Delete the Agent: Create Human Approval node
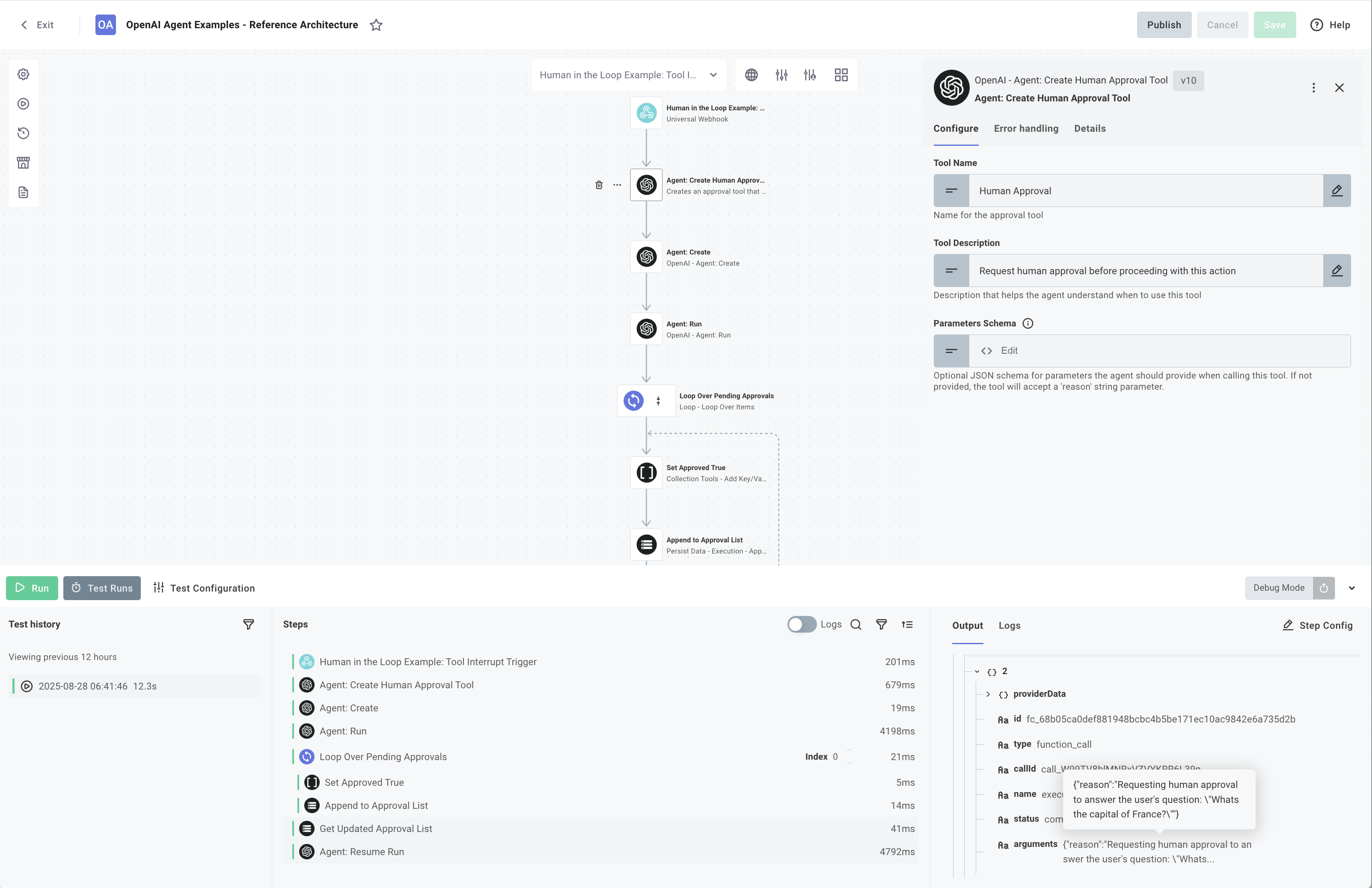 point(599,185)
